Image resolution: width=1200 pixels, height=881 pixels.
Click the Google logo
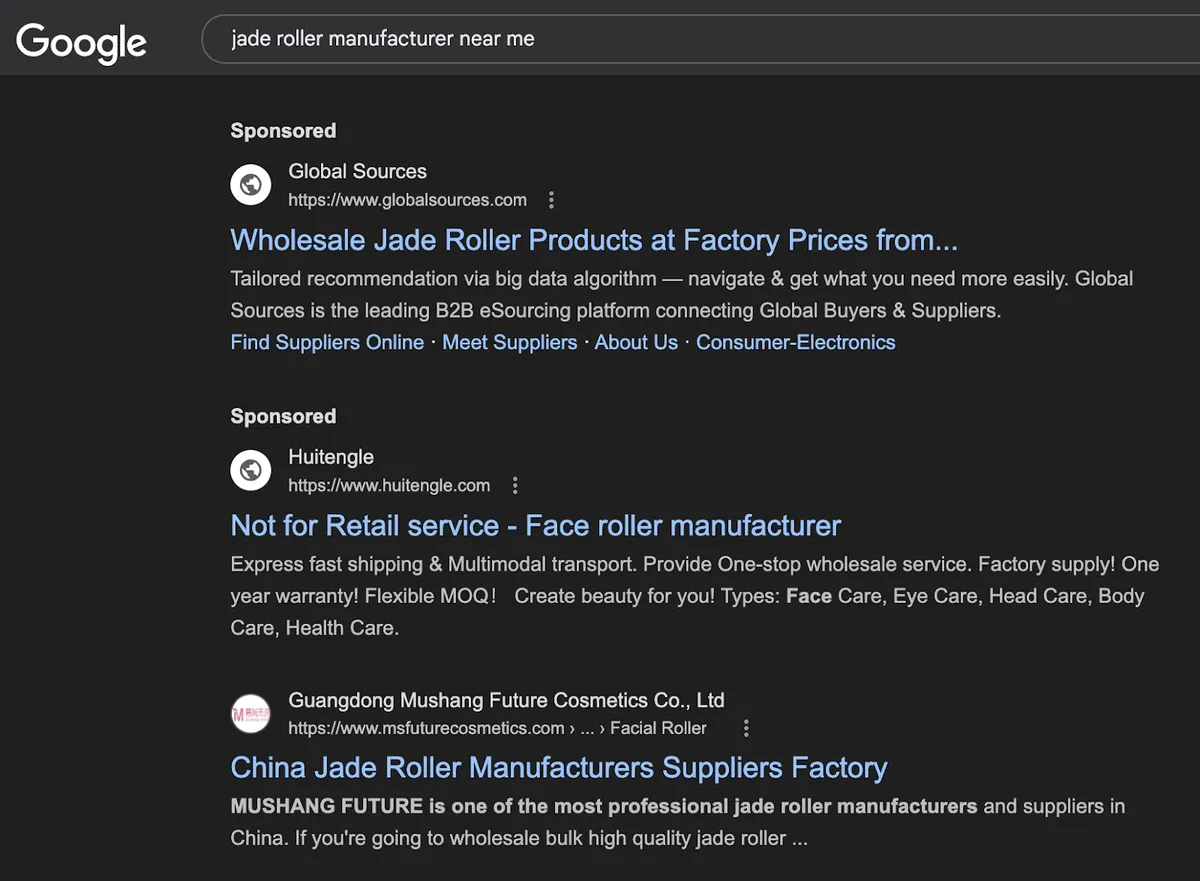[x=82, y=42]
